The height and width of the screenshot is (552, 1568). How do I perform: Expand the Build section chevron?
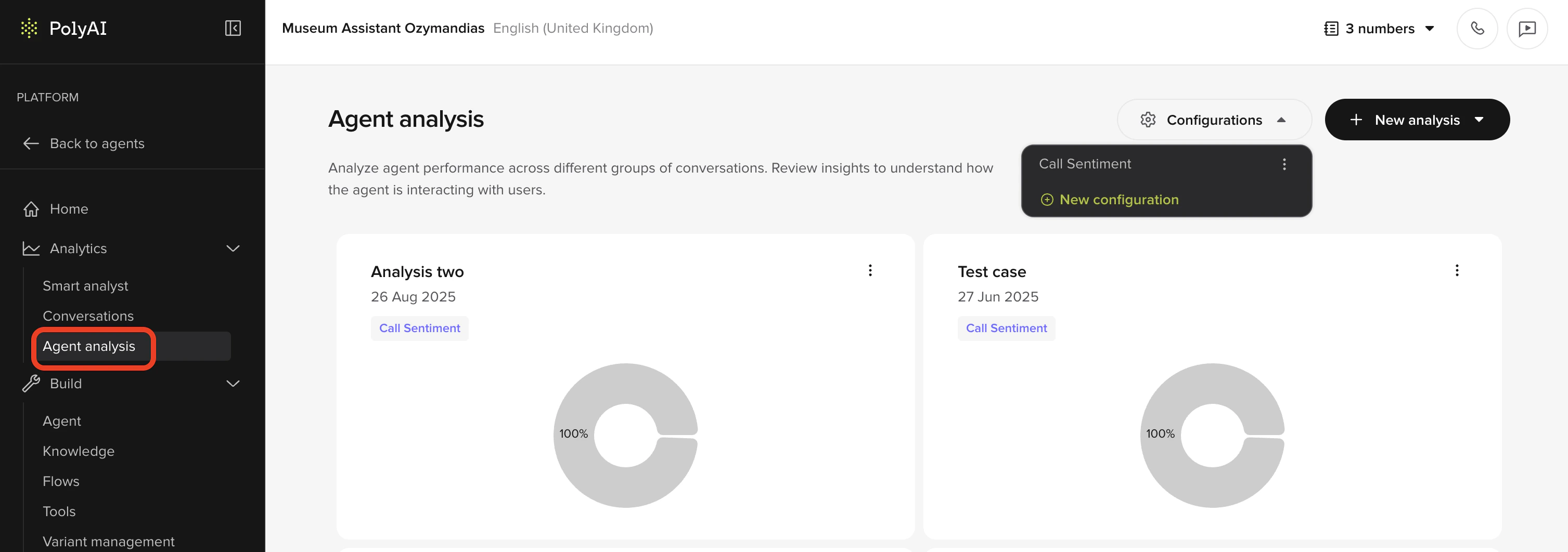point(232,383)
